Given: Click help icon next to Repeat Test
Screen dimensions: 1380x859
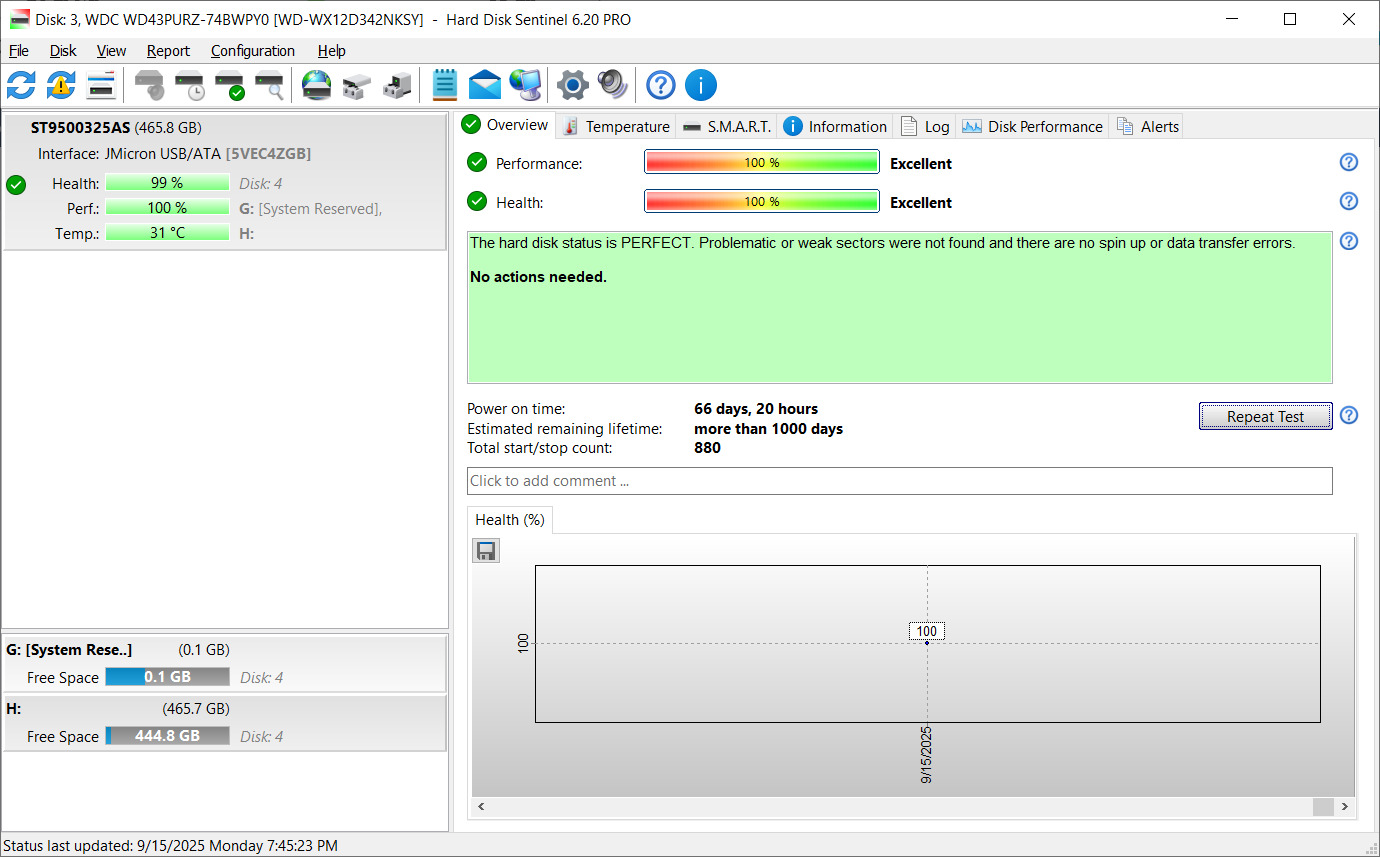Looking at the screenshot, I should coord(1349,415).
